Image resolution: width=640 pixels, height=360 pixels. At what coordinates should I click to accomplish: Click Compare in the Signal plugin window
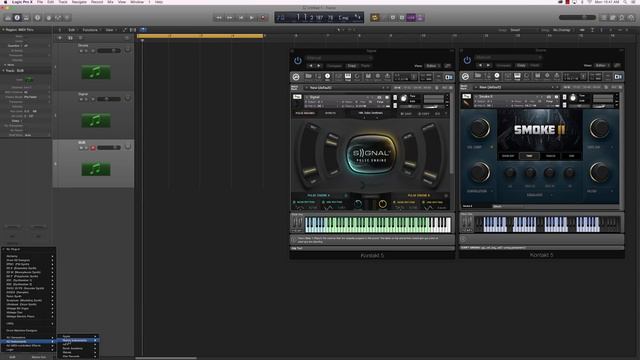point(334,66)
